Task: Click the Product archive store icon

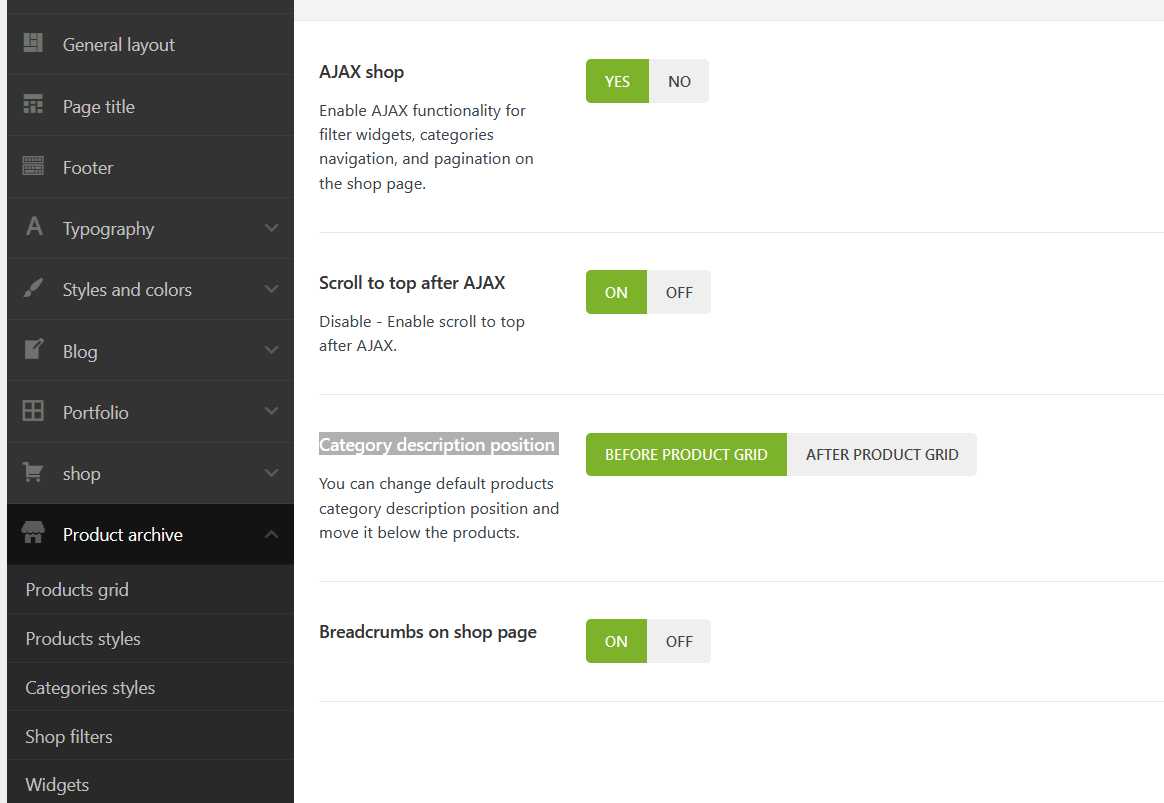Action: (33, 534)
